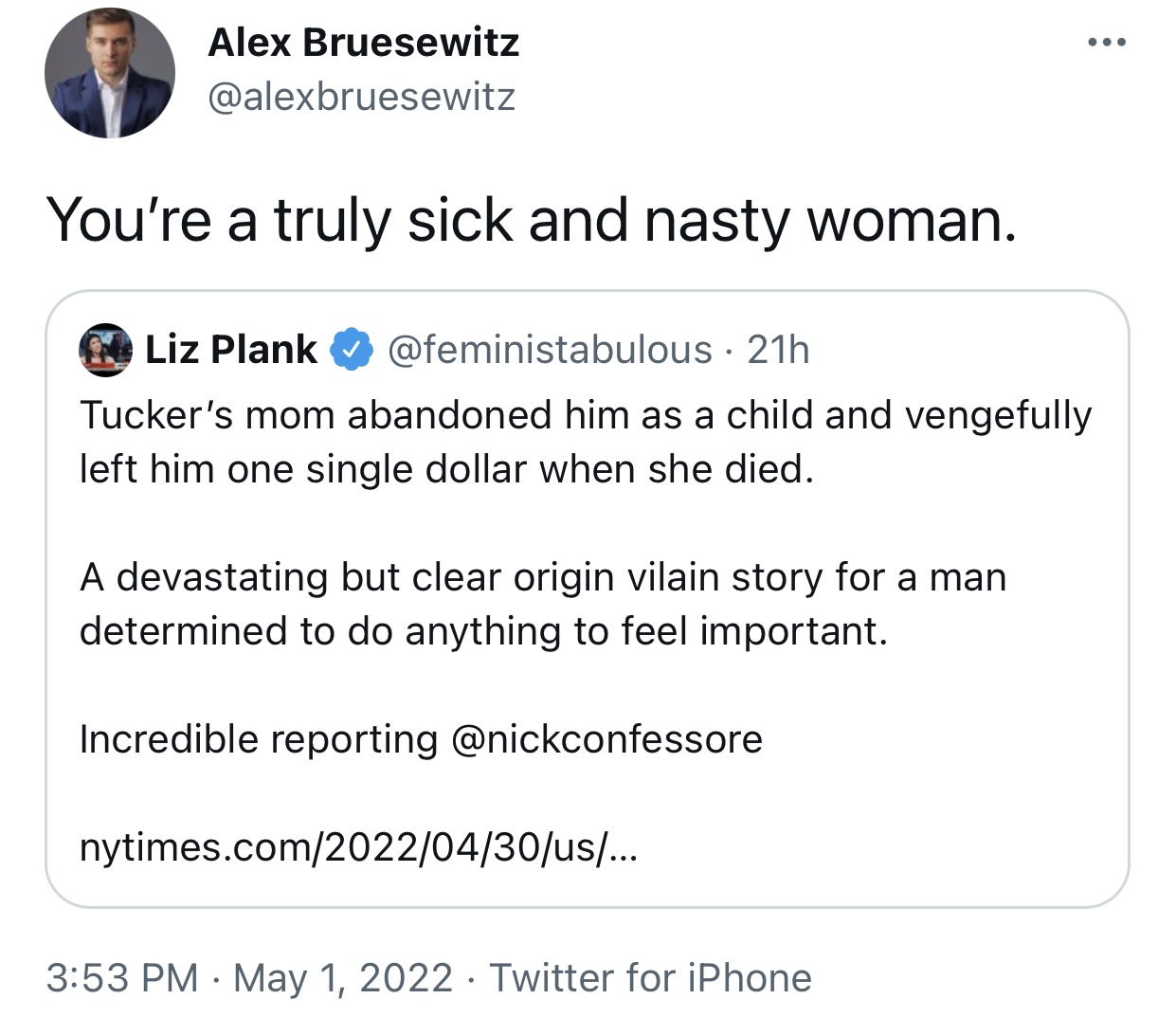Click Liz Plank's small avatar
Image resolution: width=1176 pixels, height=1035 pixels.
tap(105, 350)
